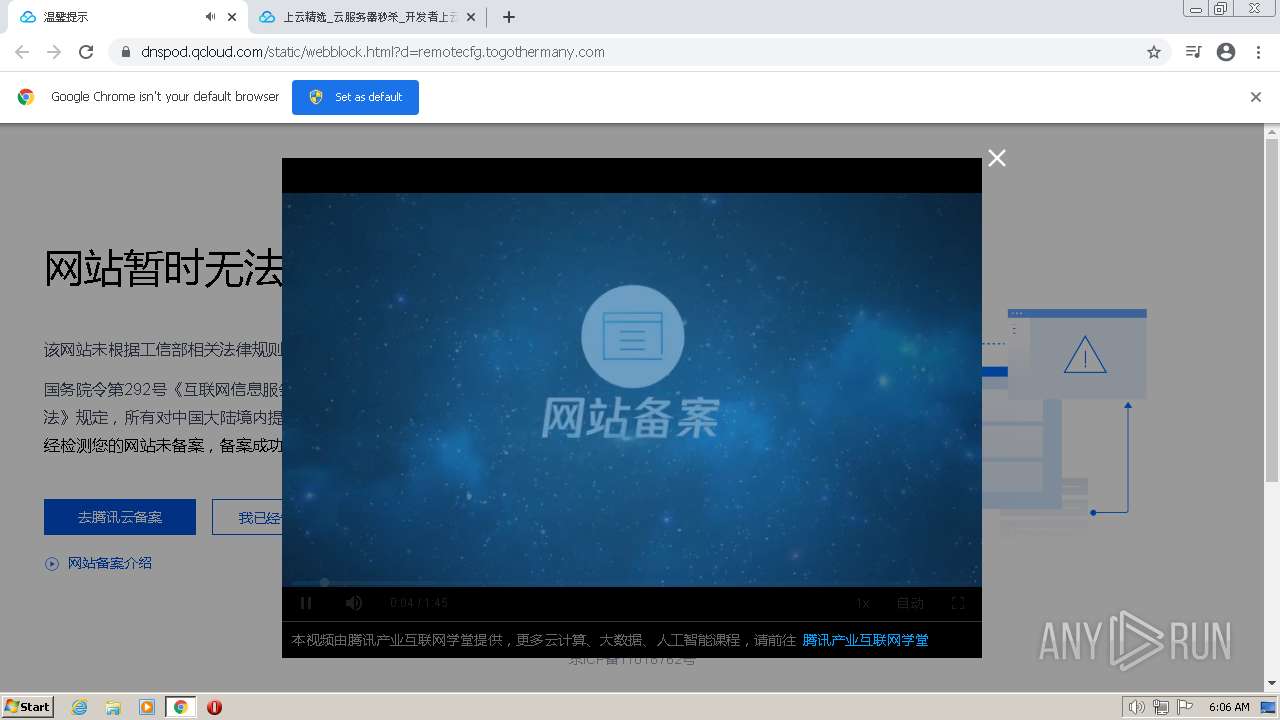Launch Internet Explorer from the taskbar

click(79, 707)
